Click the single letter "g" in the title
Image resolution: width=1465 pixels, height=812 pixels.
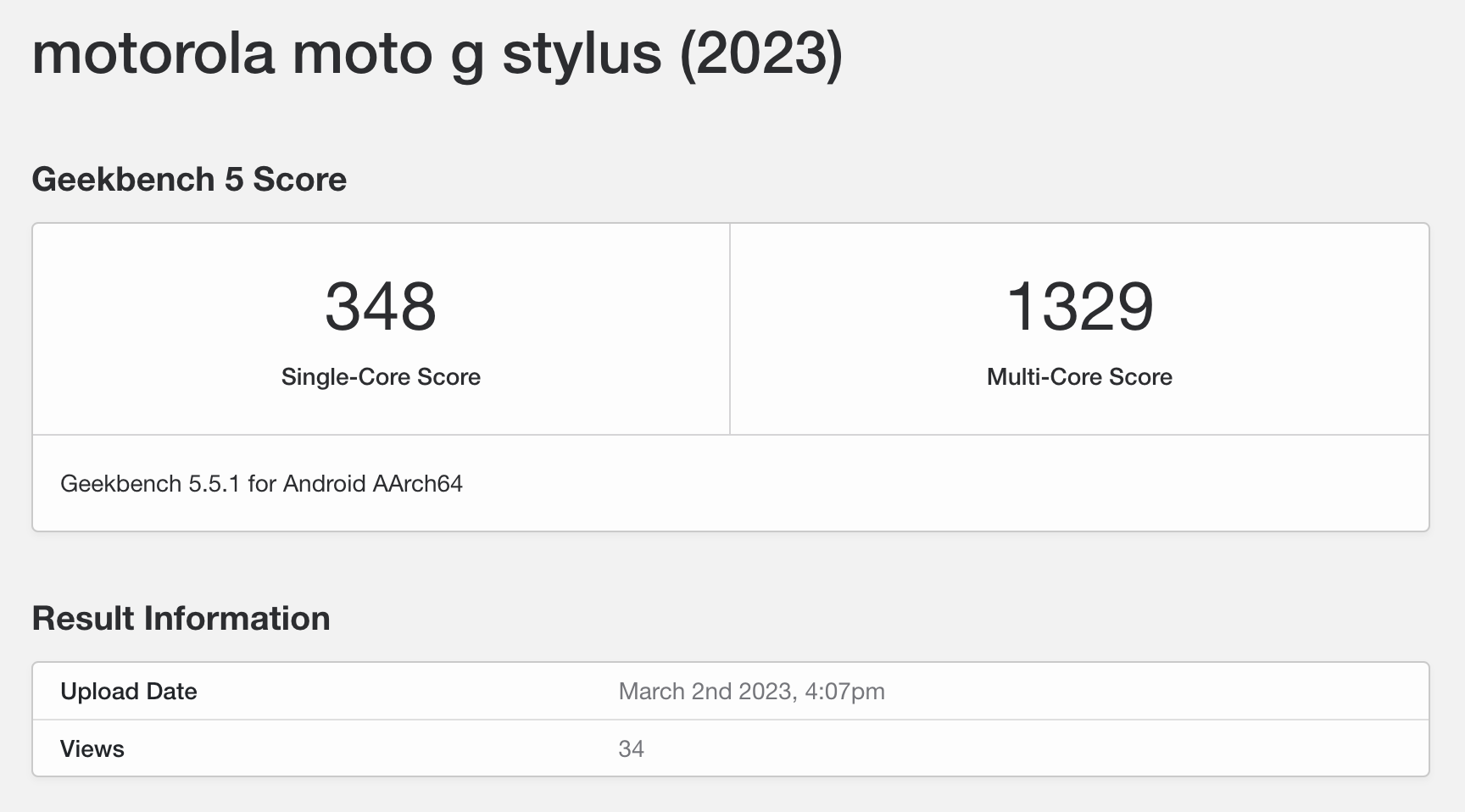[x=467, y=56]
